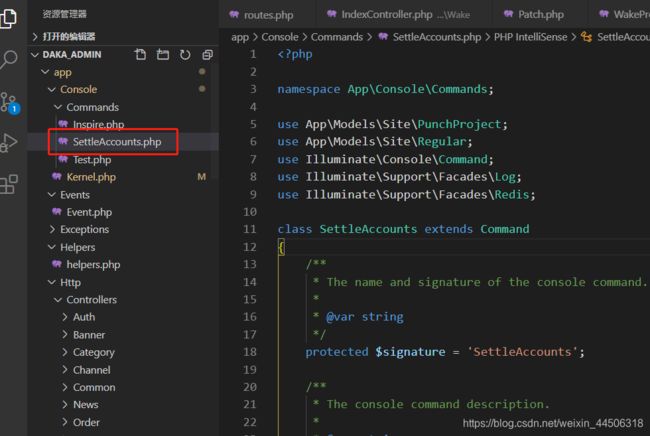The image size is (650, 436).
Task: Click 'Regular' in the line 6 use statement
Action: (x=441, y=142)
